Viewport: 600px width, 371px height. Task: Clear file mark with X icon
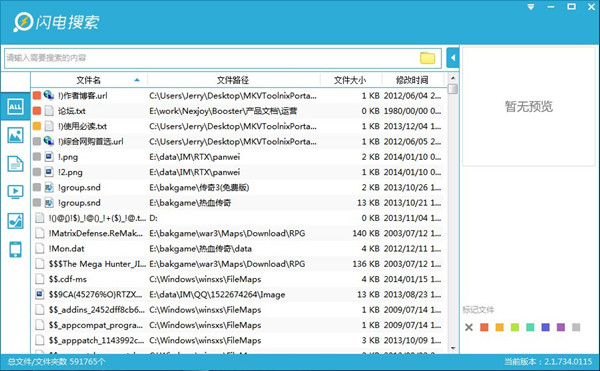tap(469, 327)
